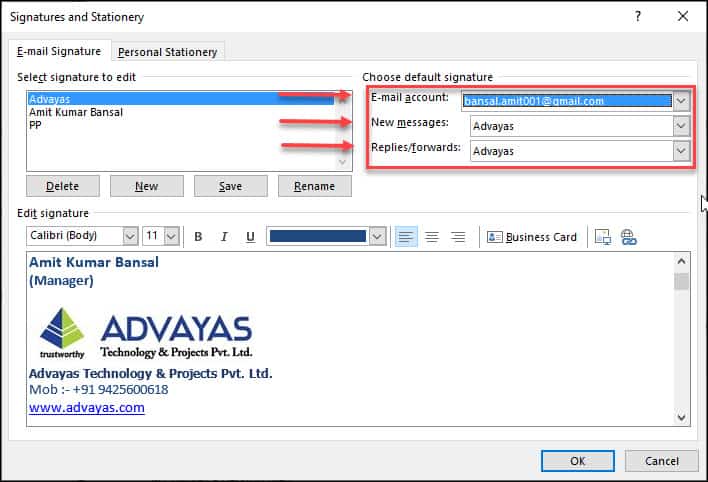This screenshot has height=482, width=708.
Task: Open the Replies/forwards signature dropdown
Action: (681, 151)
